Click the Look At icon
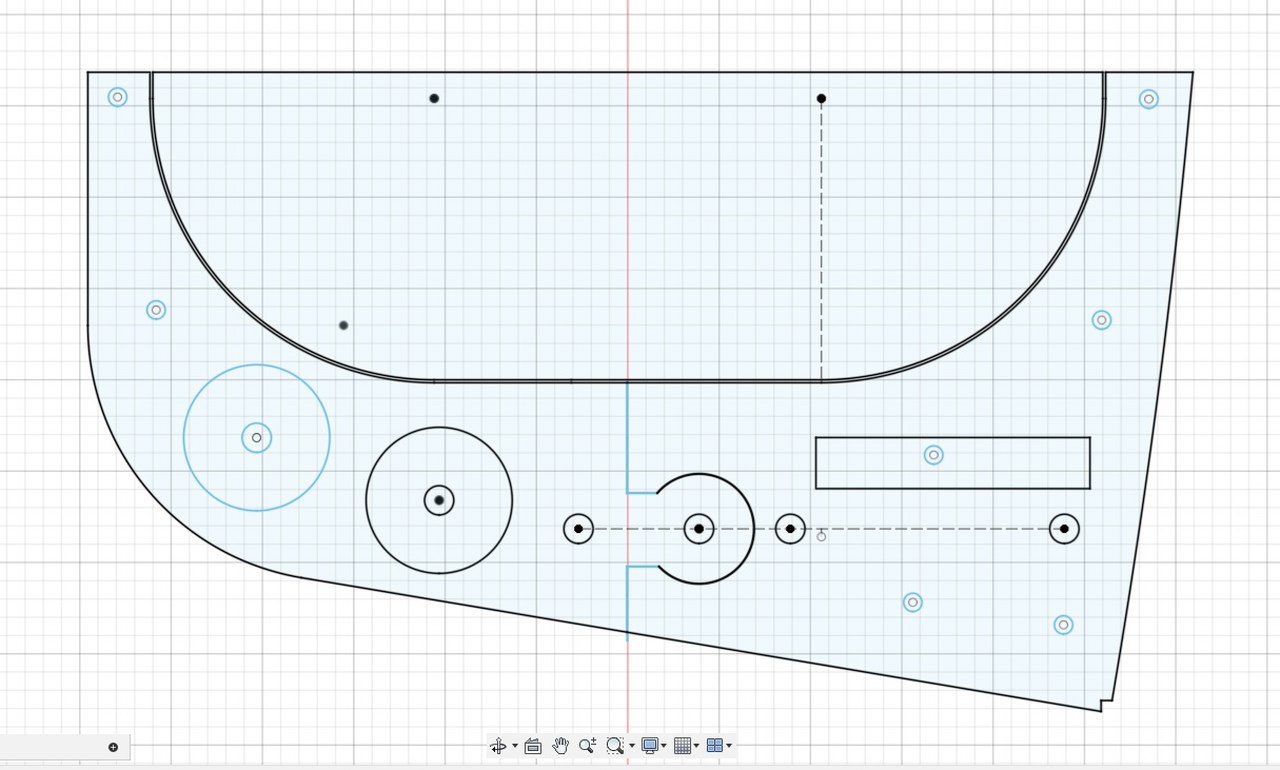This screenshot has width=1280, height=770. (x=533, y=746)
